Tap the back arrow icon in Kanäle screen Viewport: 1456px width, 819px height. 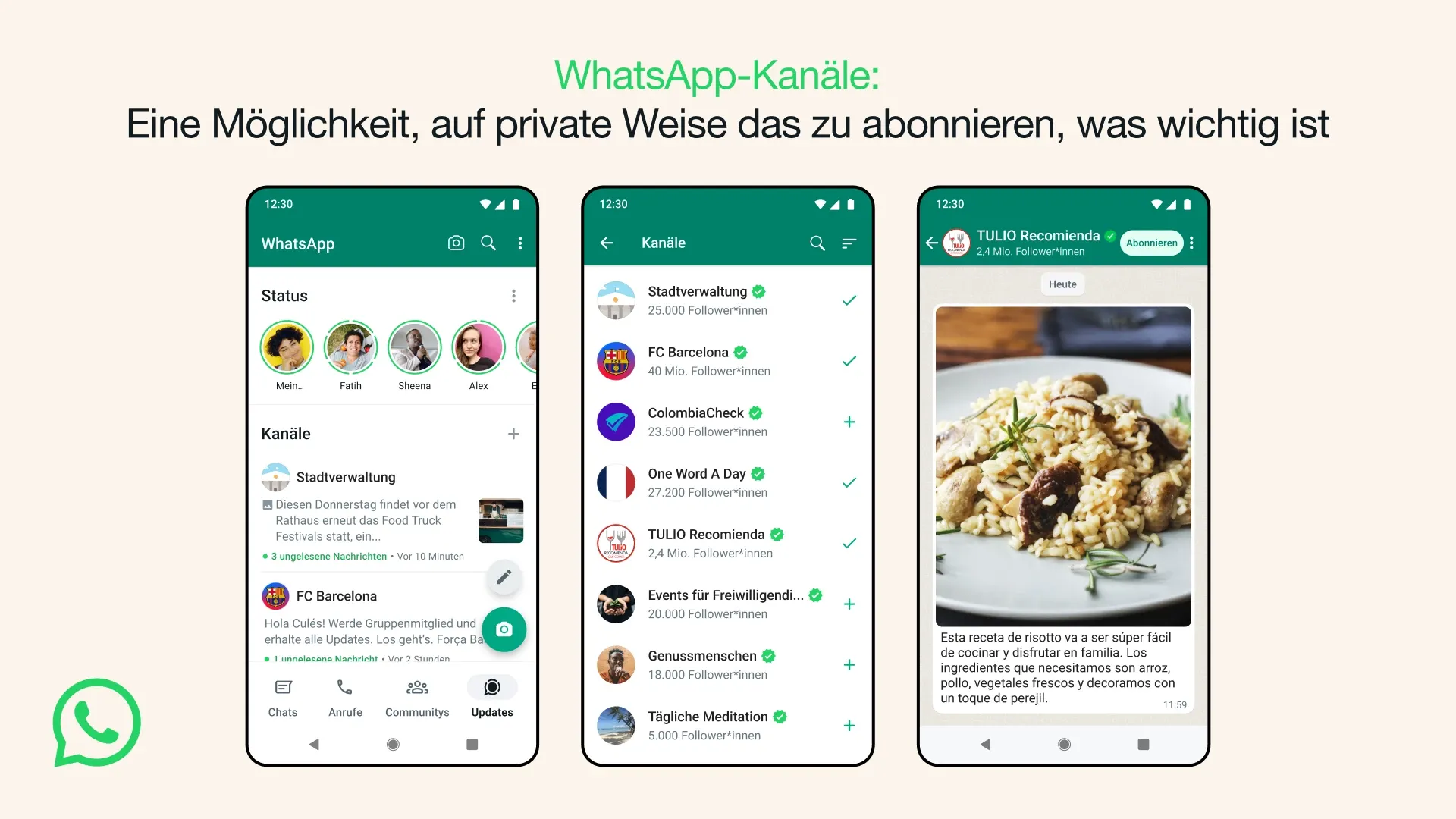(x=610, y=244)
